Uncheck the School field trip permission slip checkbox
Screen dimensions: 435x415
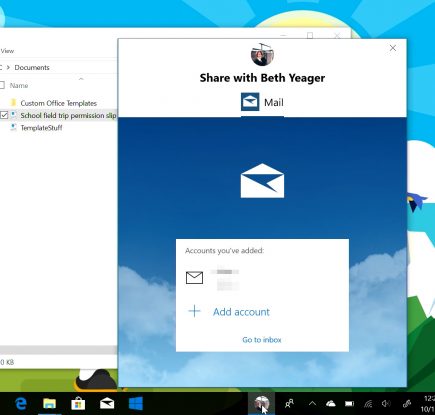pyautogui.click(x=4, y=115)
